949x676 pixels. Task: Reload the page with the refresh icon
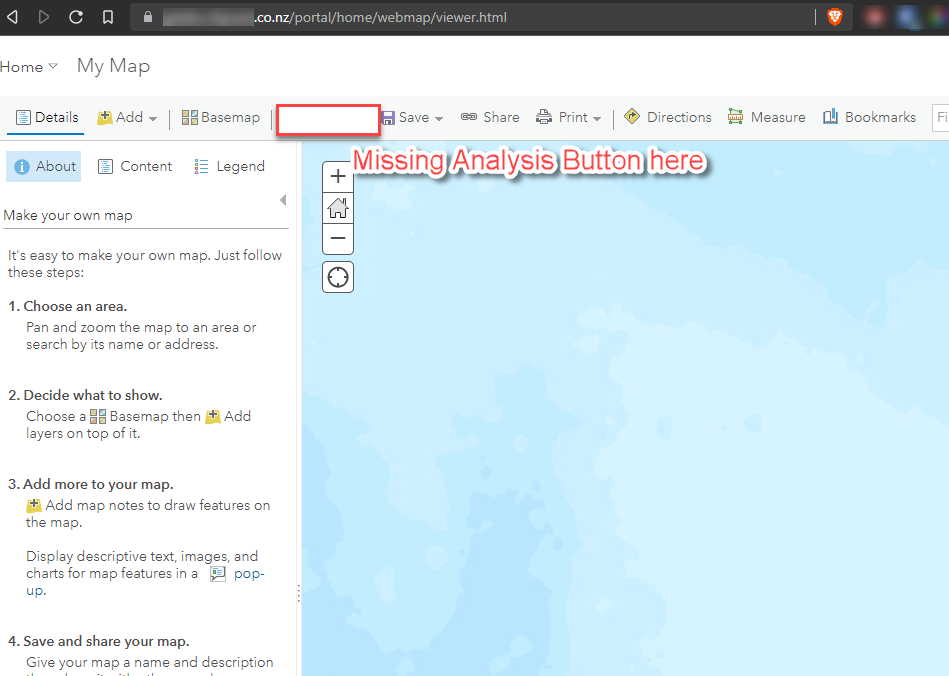(76, 17)
